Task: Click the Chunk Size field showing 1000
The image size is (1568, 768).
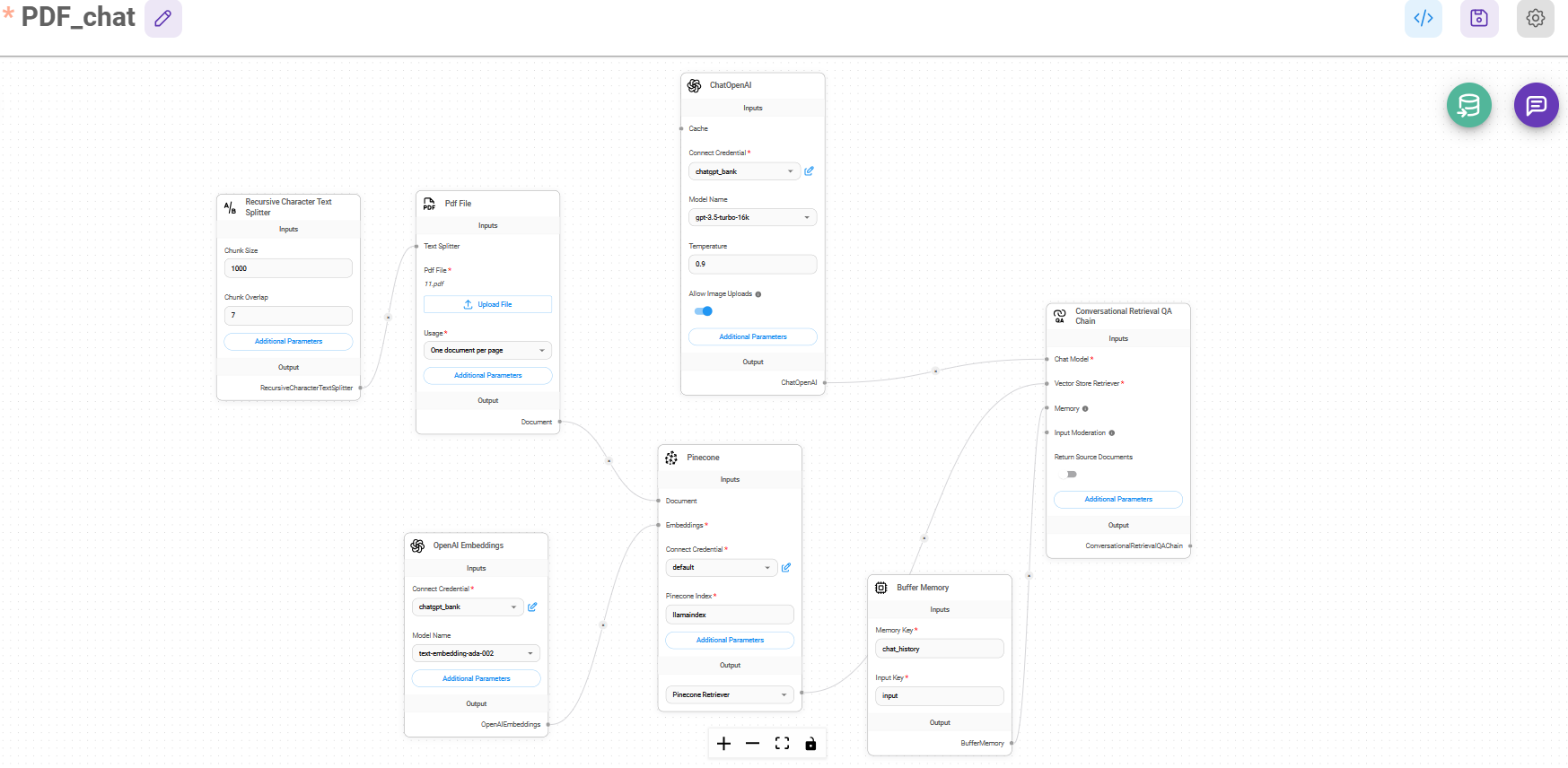Action: [x=288, y=268]
